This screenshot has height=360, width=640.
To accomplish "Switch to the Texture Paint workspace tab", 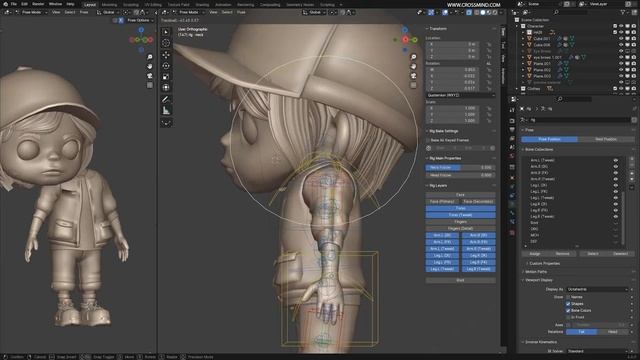I will (x=178, y=4).
